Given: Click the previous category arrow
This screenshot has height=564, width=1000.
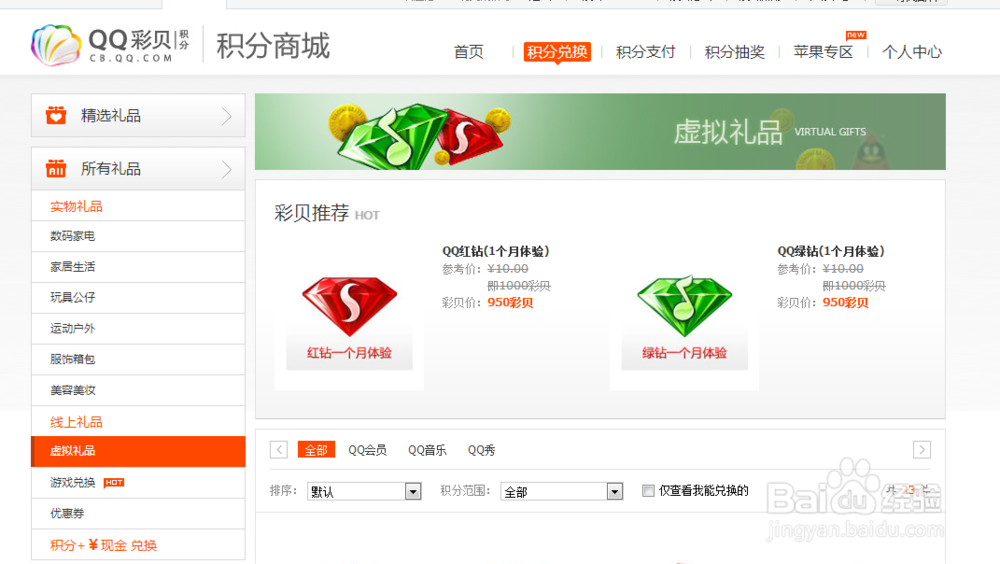Looking at the screenshot, I should (279, 450).
